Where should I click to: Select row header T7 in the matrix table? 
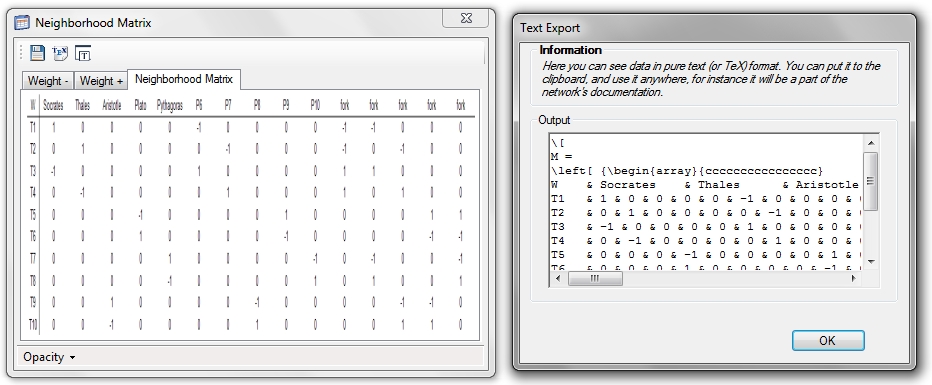pos(33,258)
